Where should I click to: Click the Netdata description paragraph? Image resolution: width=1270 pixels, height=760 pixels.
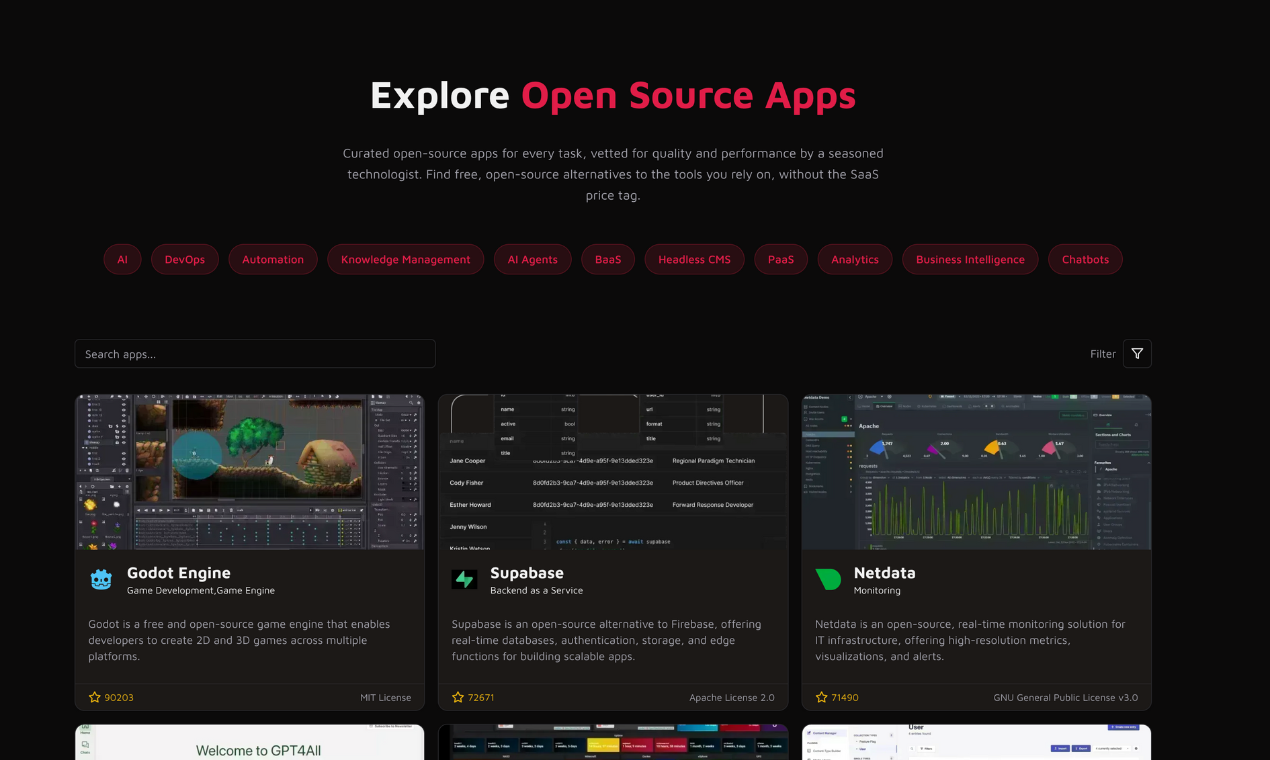point(970,640)
